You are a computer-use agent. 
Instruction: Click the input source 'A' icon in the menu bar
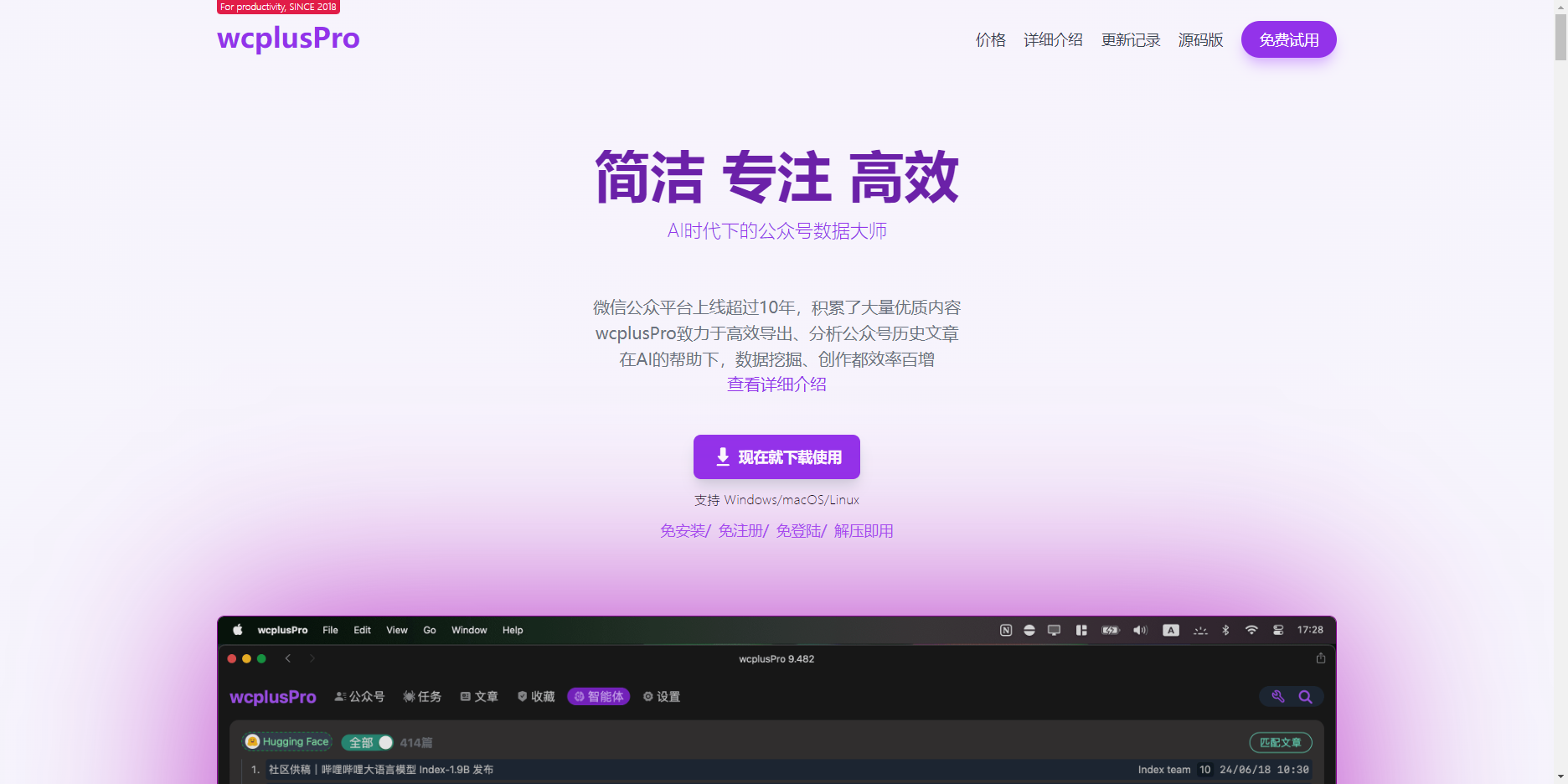[1171, 630]
